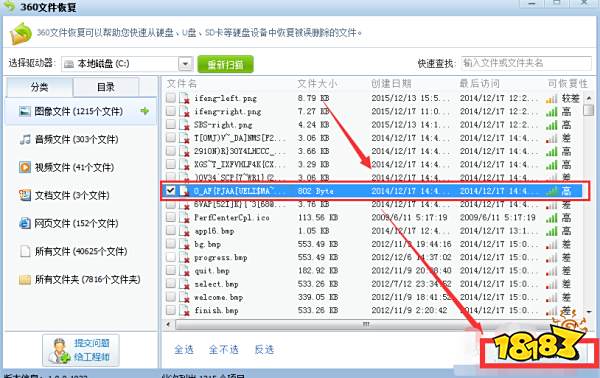Click the file name progress.bmp
600x378 pixels.
pyautogui.click(x=221, y=258)
